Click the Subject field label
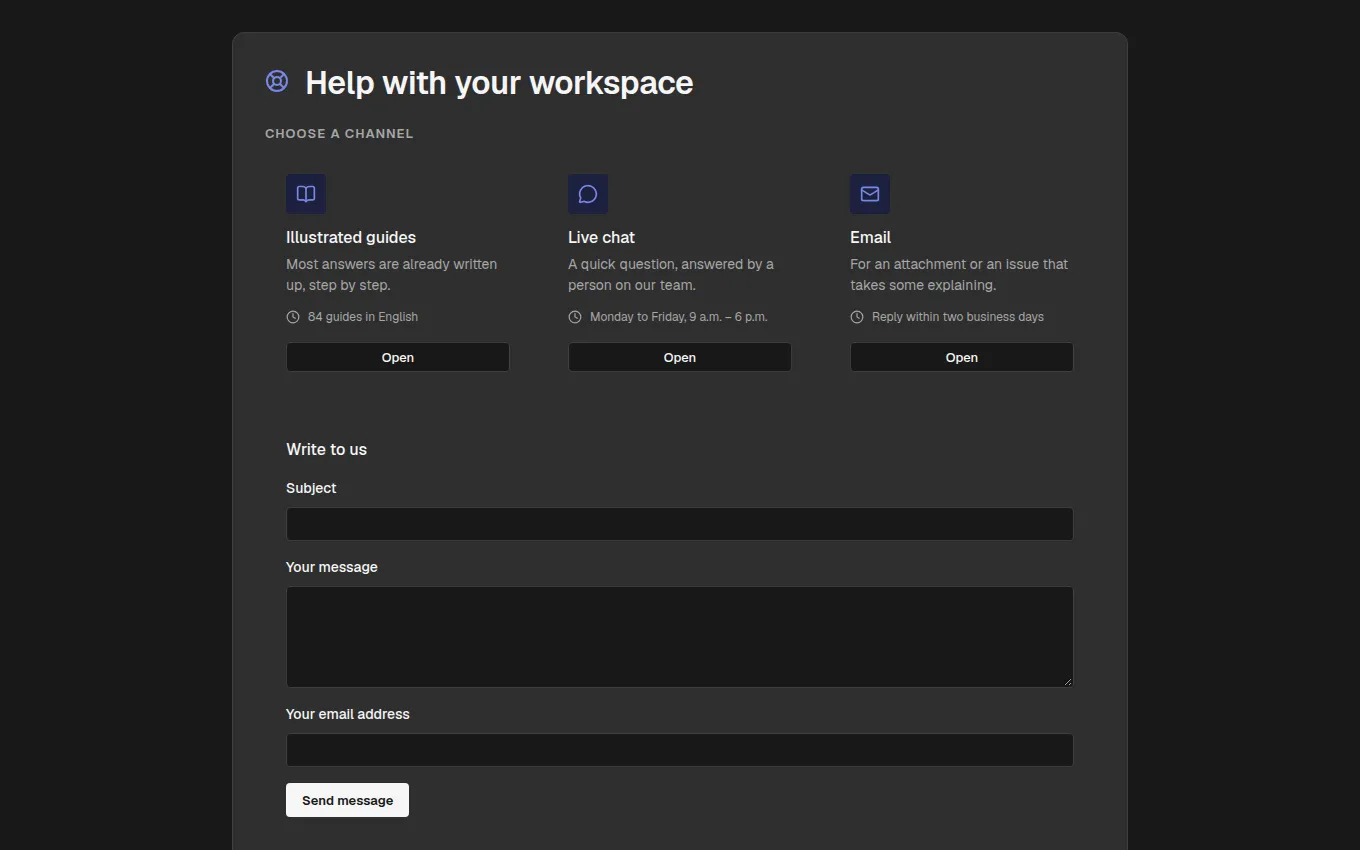The width and height of the screenshot is (1360, 850). [311, 488]
